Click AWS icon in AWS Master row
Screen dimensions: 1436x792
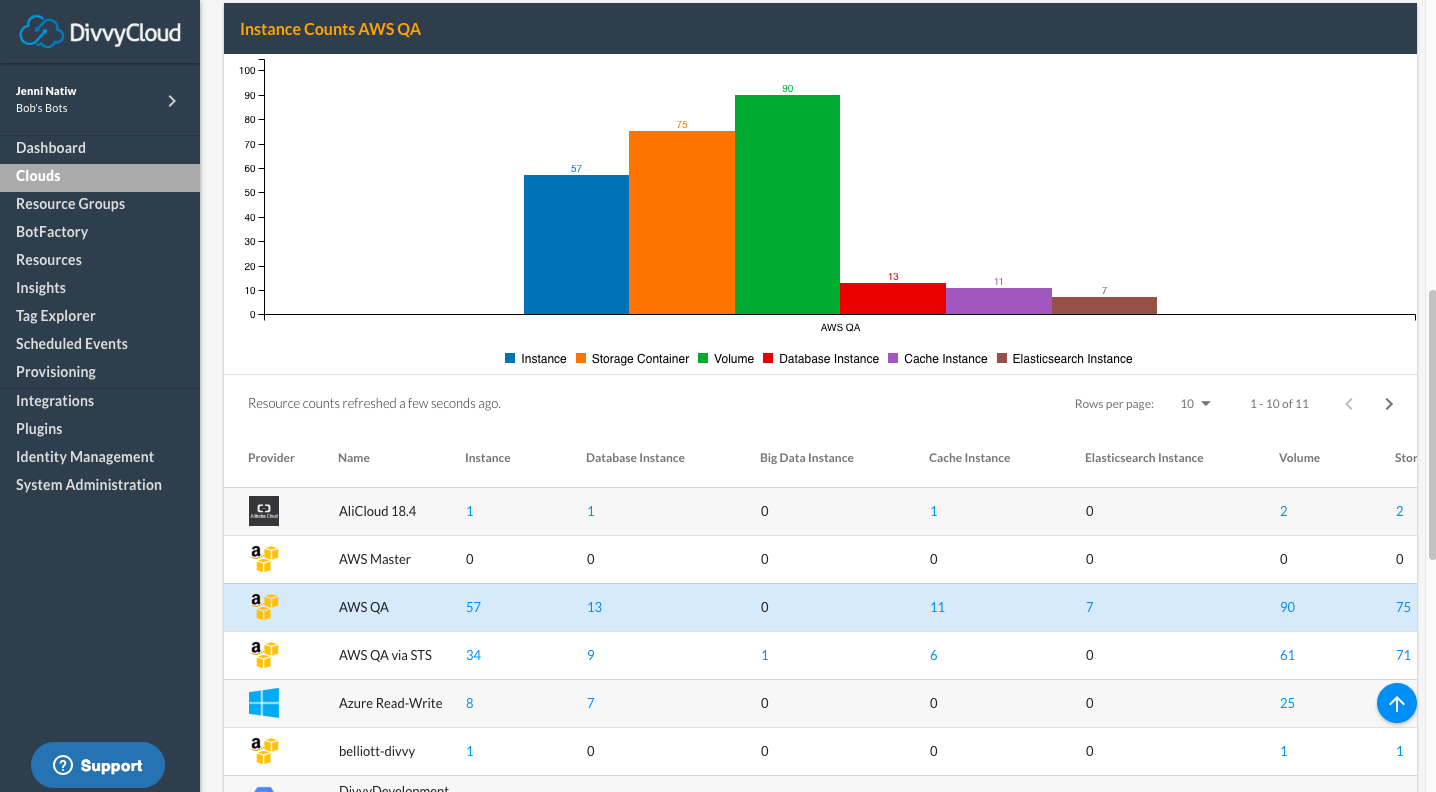pyautogui.click(x=264, y=559)
